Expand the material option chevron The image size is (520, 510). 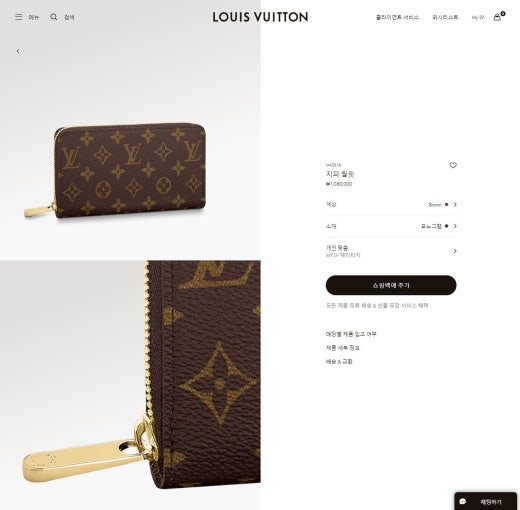tap(455, 226)
